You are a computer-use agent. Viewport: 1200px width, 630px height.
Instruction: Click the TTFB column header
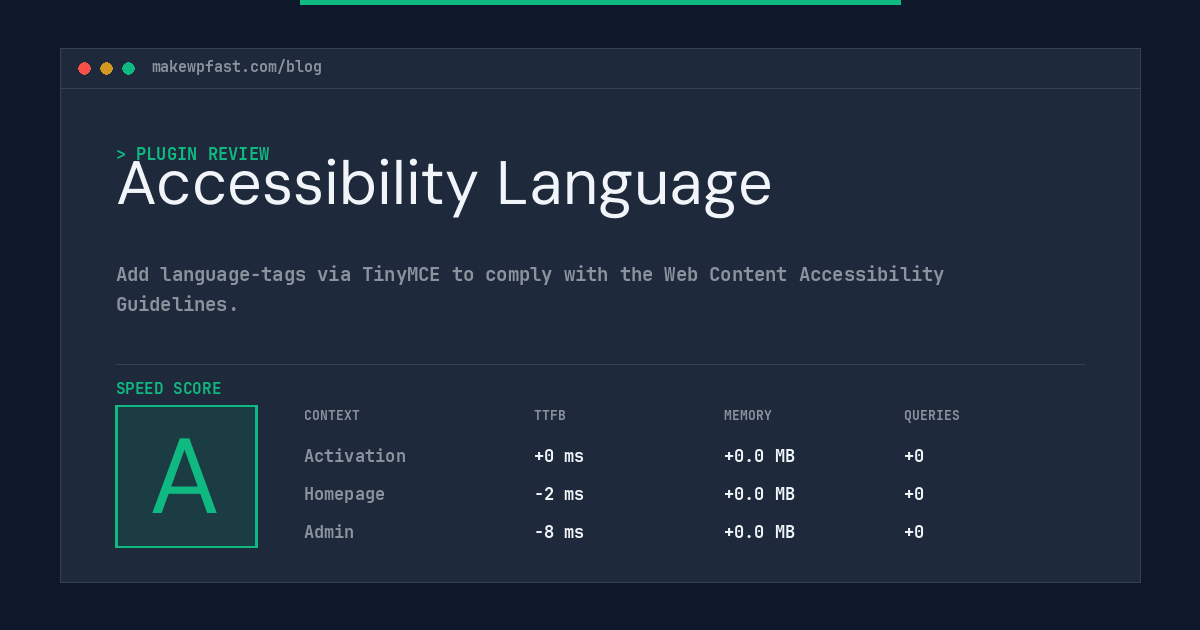click(x=550, y=415)
